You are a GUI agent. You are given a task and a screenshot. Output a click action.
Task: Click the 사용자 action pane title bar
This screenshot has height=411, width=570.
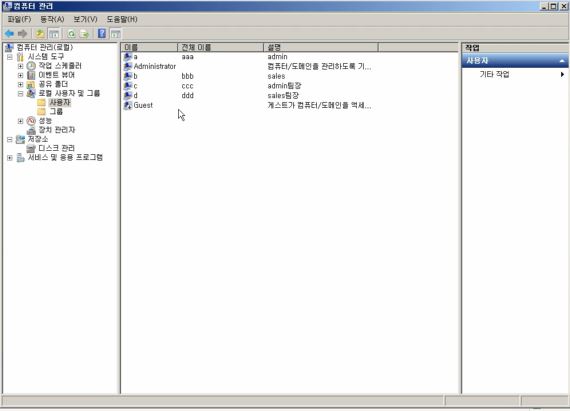point(515,61)
